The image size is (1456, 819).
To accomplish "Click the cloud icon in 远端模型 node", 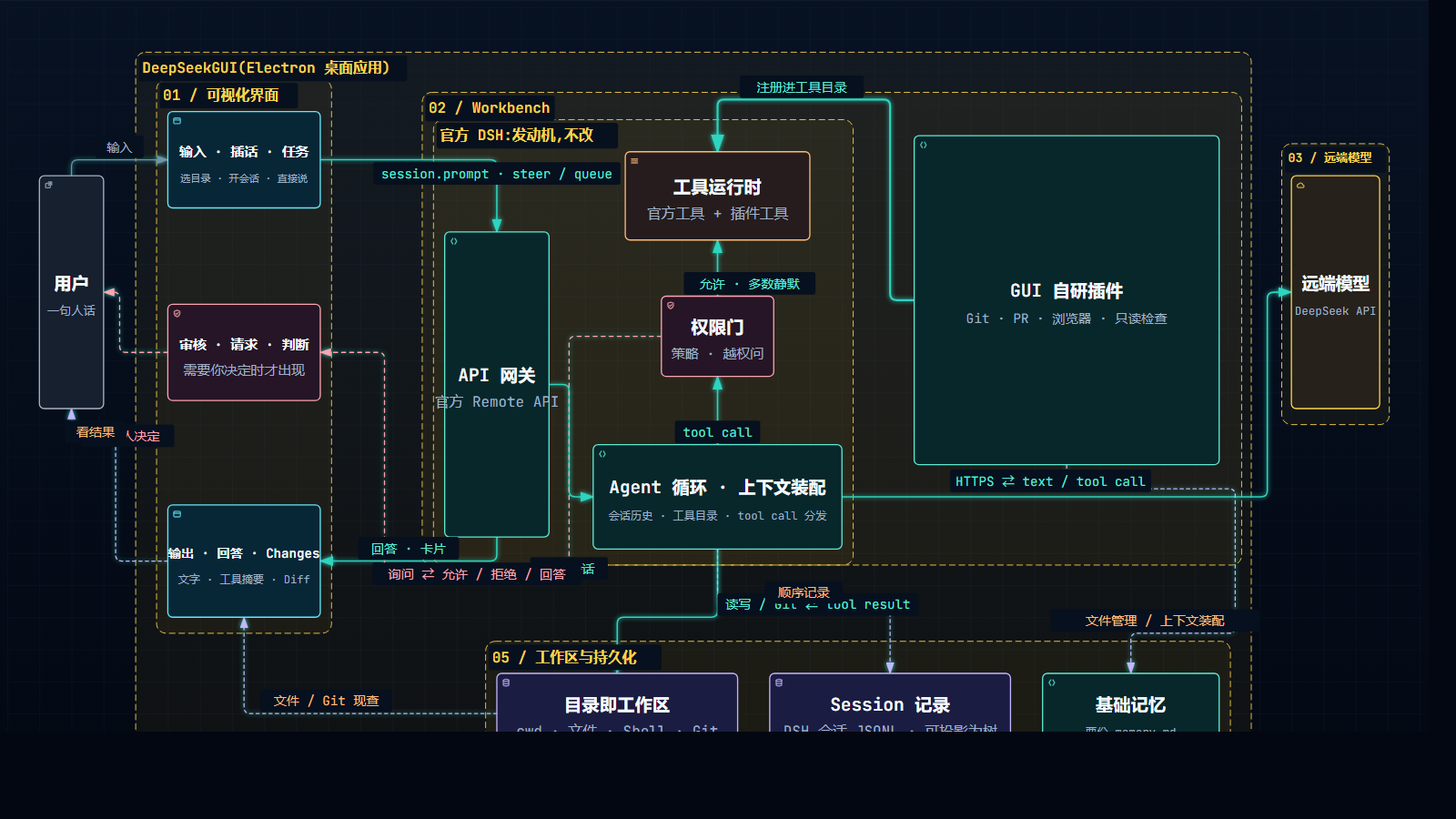I will coord(1300,185).
